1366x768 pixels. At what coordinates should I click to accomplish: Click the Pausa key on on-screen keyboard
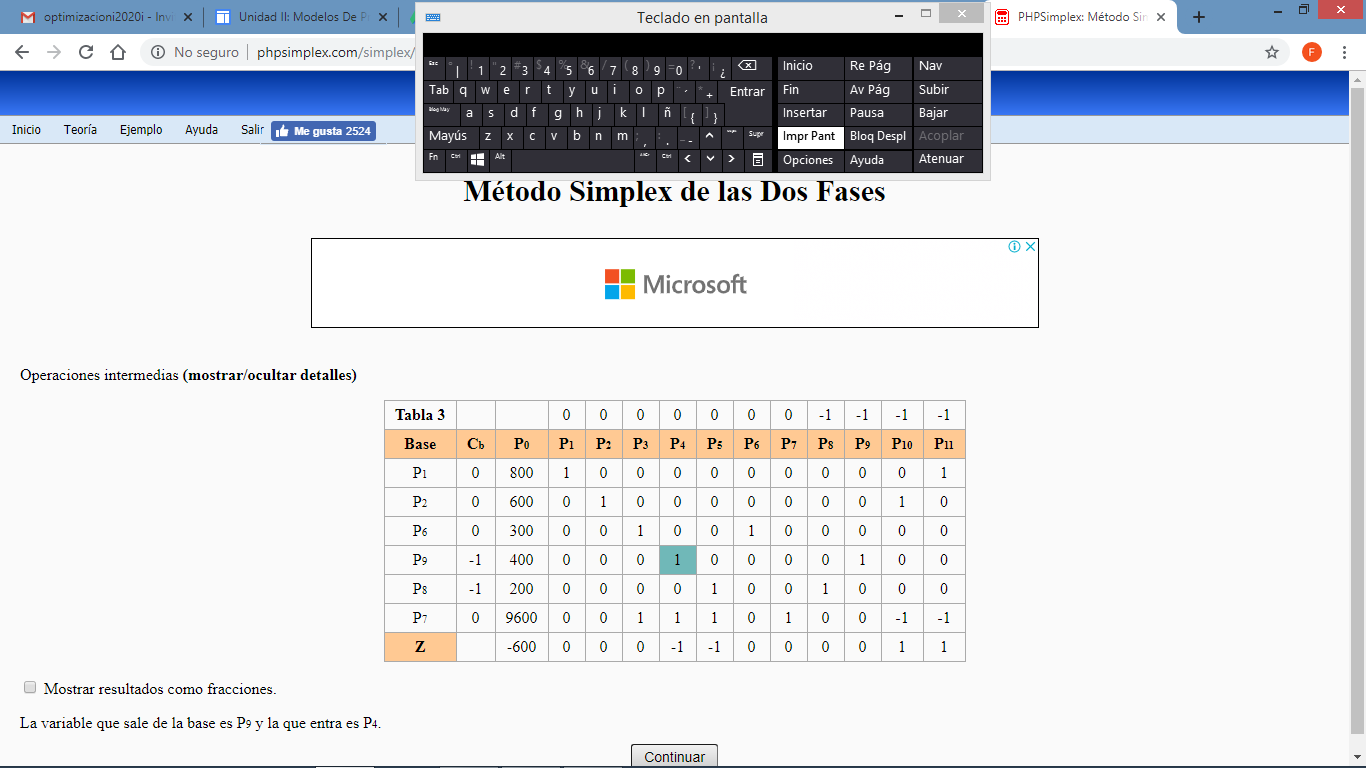tap(877, 113)
